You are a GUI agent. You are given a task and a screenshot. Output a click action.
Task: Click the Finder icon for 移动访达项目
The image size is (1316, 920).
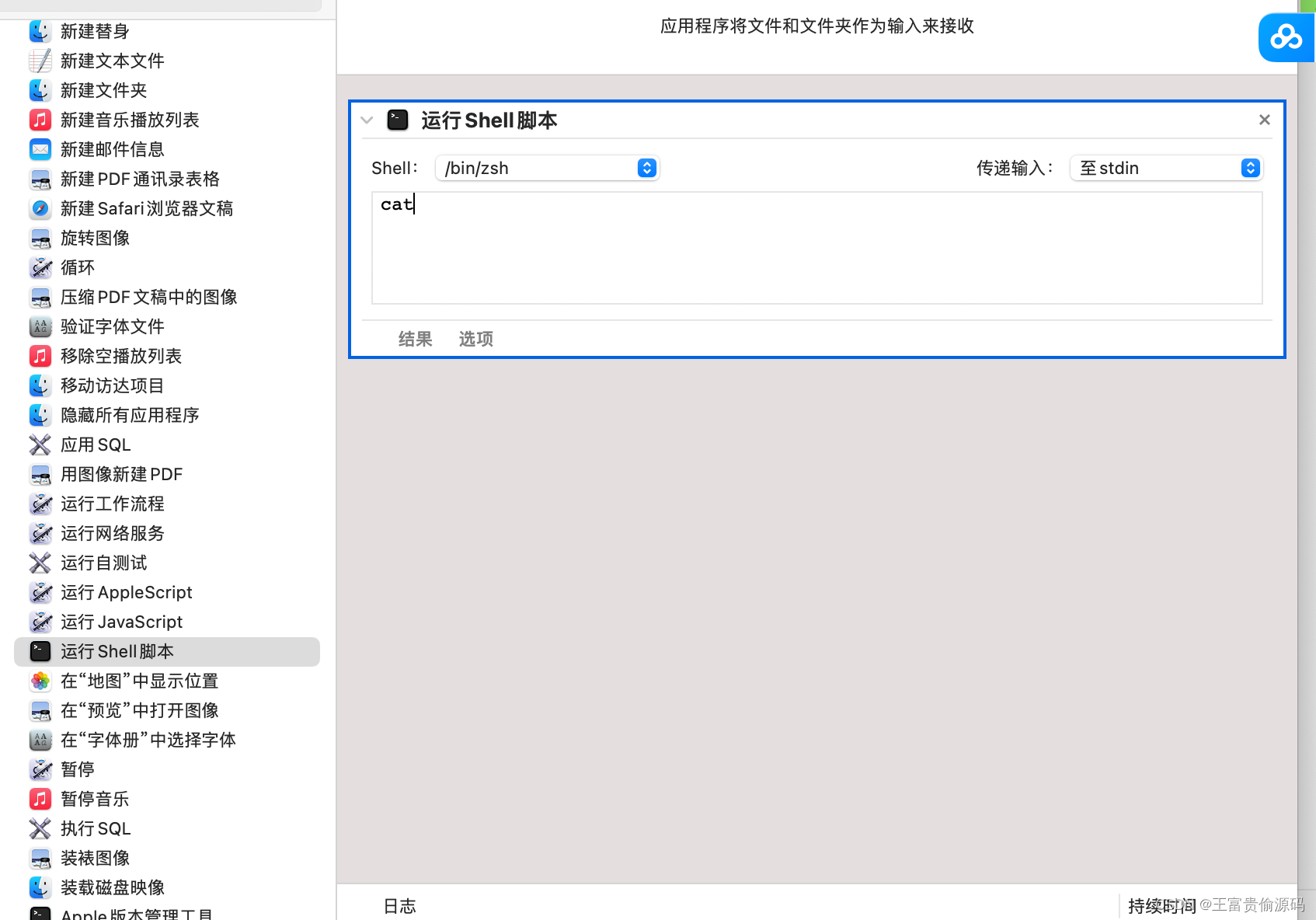(x=40, y=385)
